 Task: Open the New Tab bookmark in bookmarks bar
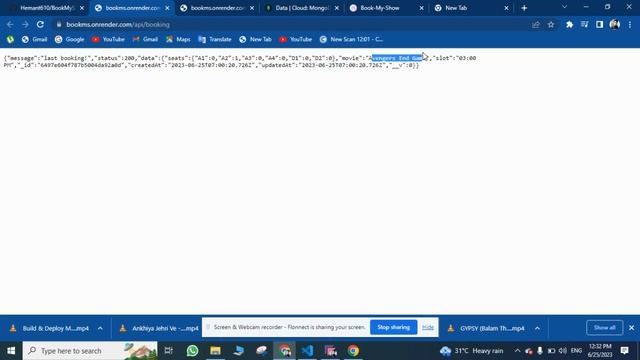[x=256, y=39]
